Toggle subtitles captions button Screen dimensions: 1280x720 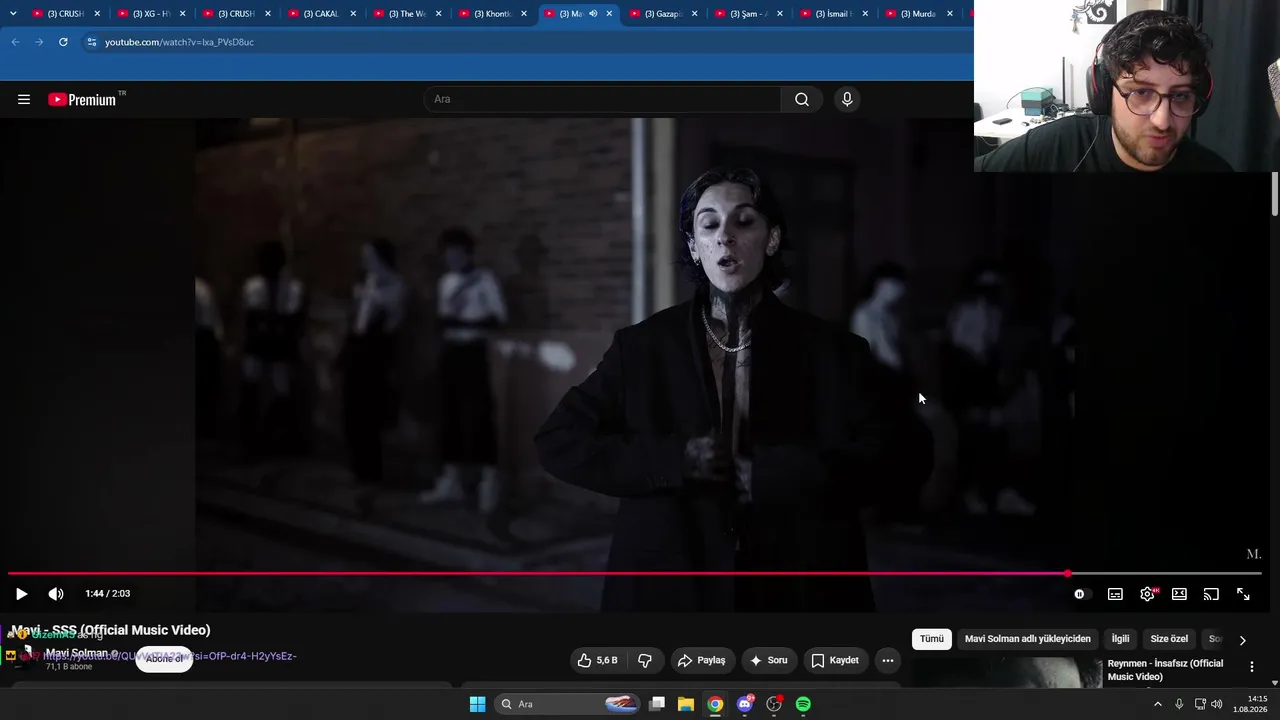(x=1115, y=594)
